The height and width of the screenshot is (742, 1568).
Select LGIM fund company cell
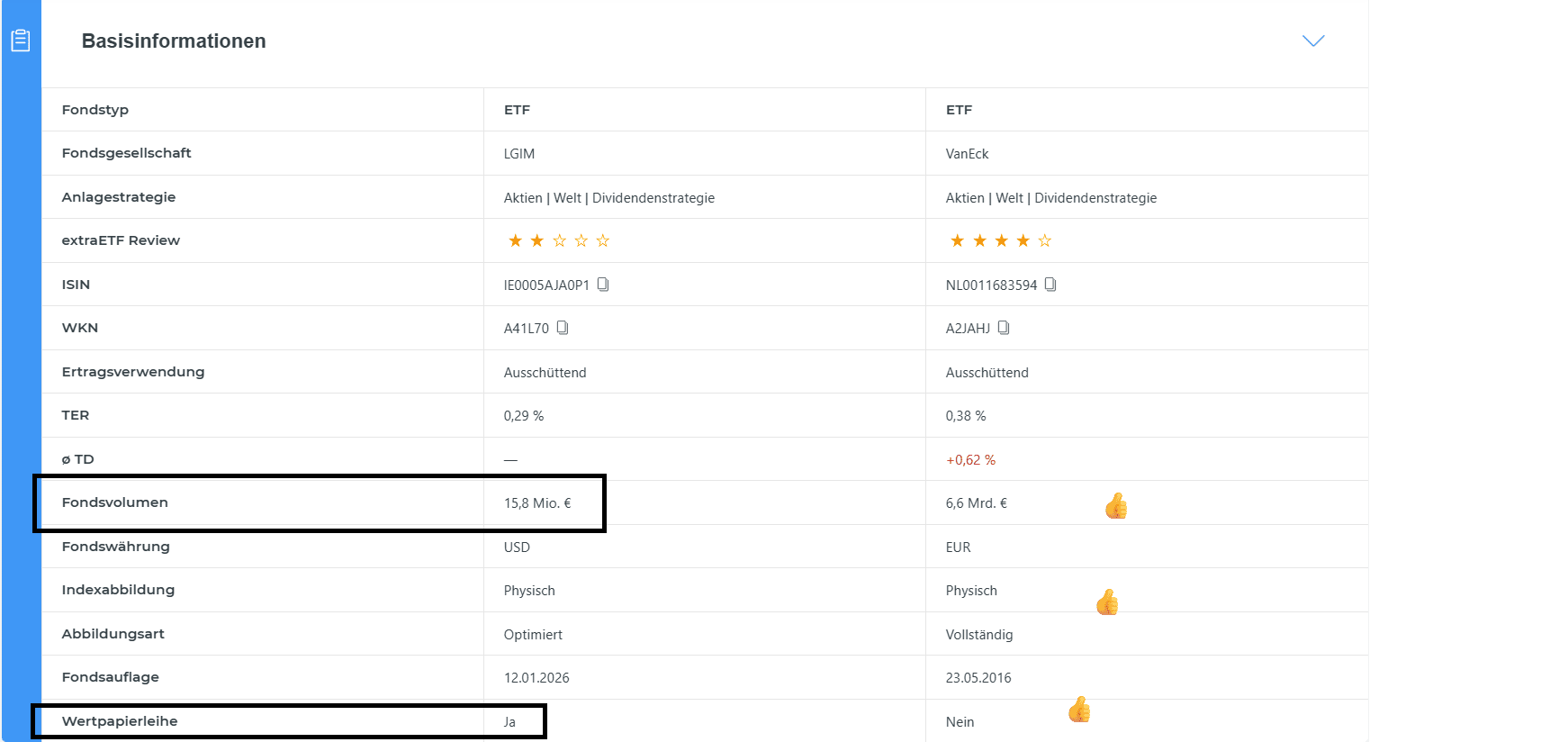[519, 154]
